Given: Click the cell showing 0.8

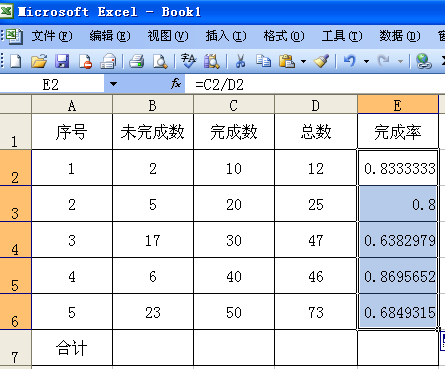Looking at the screenshot, I should pyautogui.click(x=398, y=204).
